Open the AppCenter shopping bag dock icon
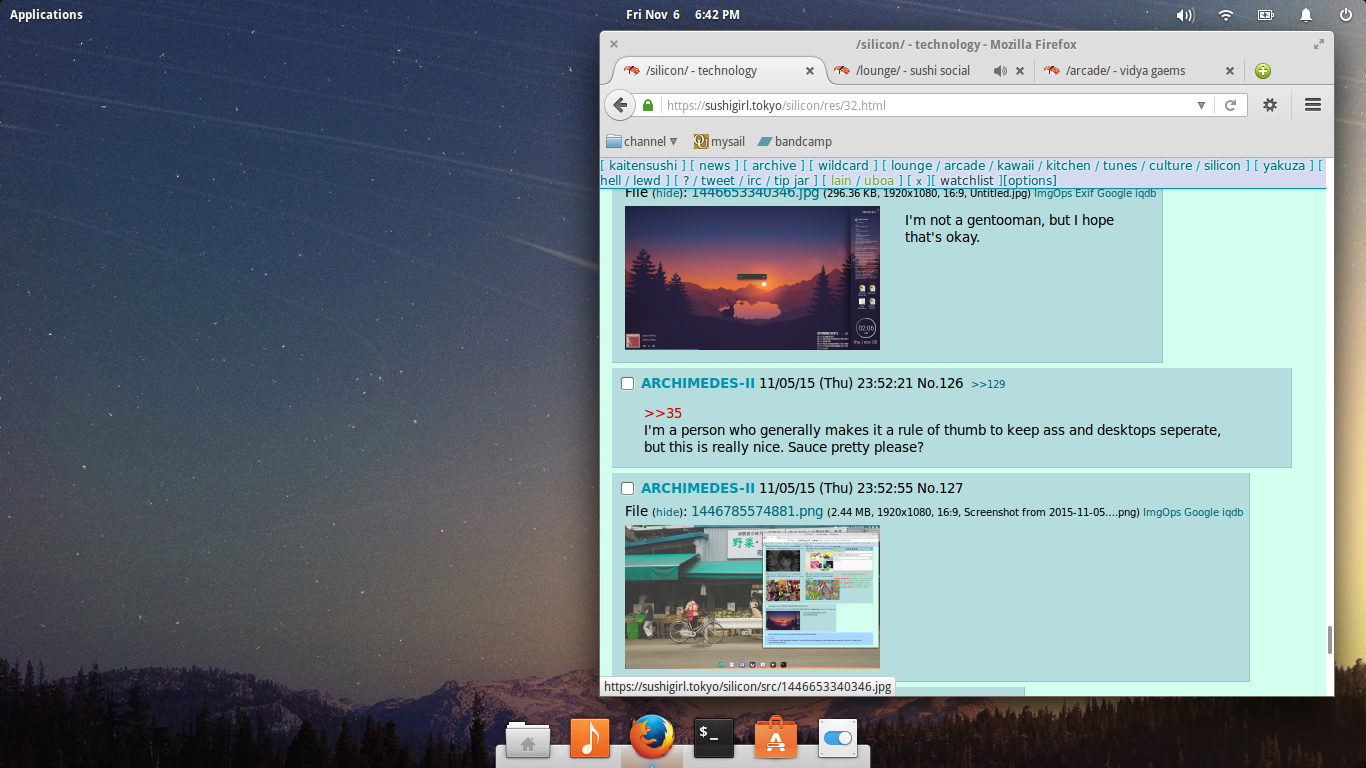 pos(776,738)
